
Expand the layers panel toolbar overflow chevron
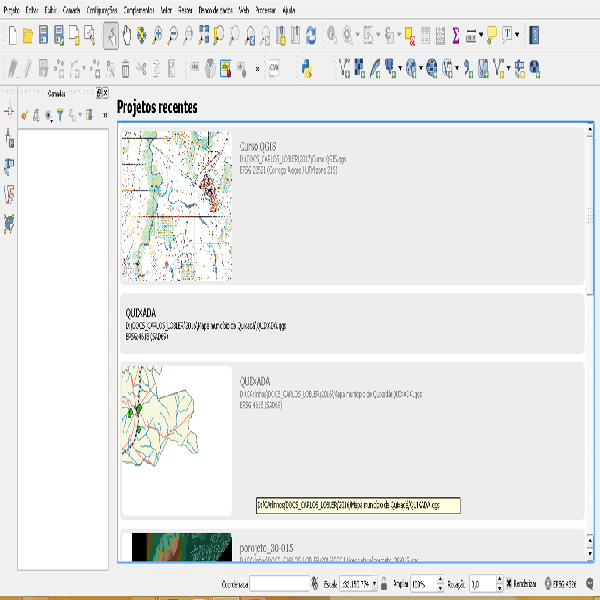click(x=105, y=115)
